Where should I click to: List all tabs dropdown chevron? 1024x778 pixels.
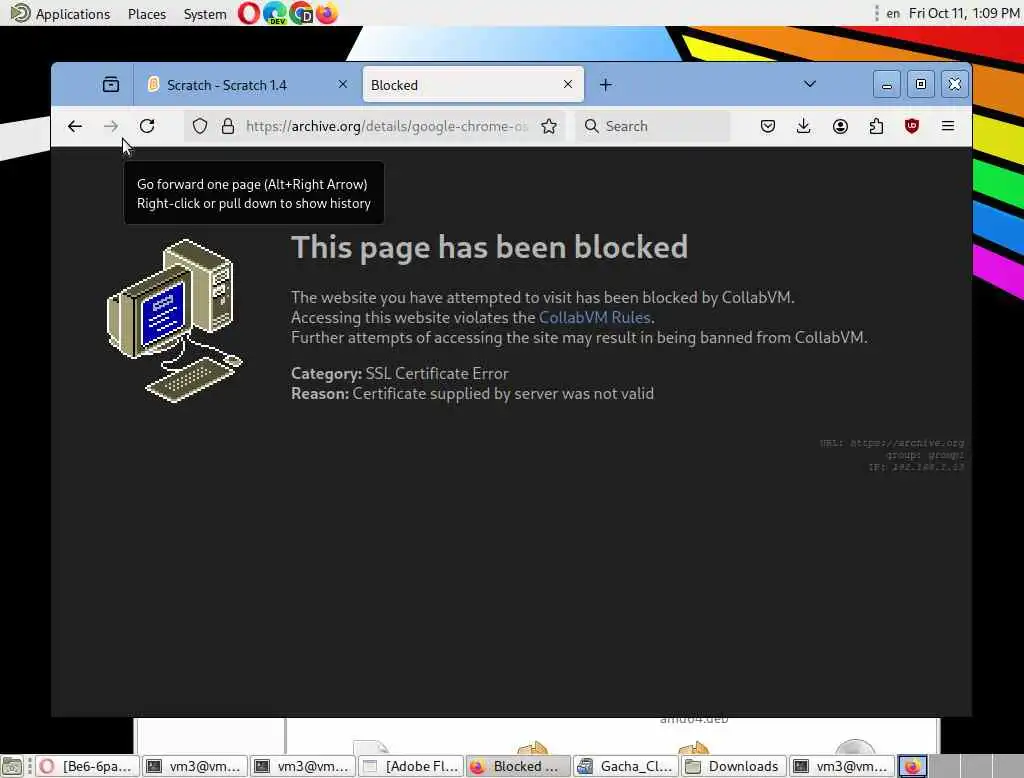tap(810, 84)
